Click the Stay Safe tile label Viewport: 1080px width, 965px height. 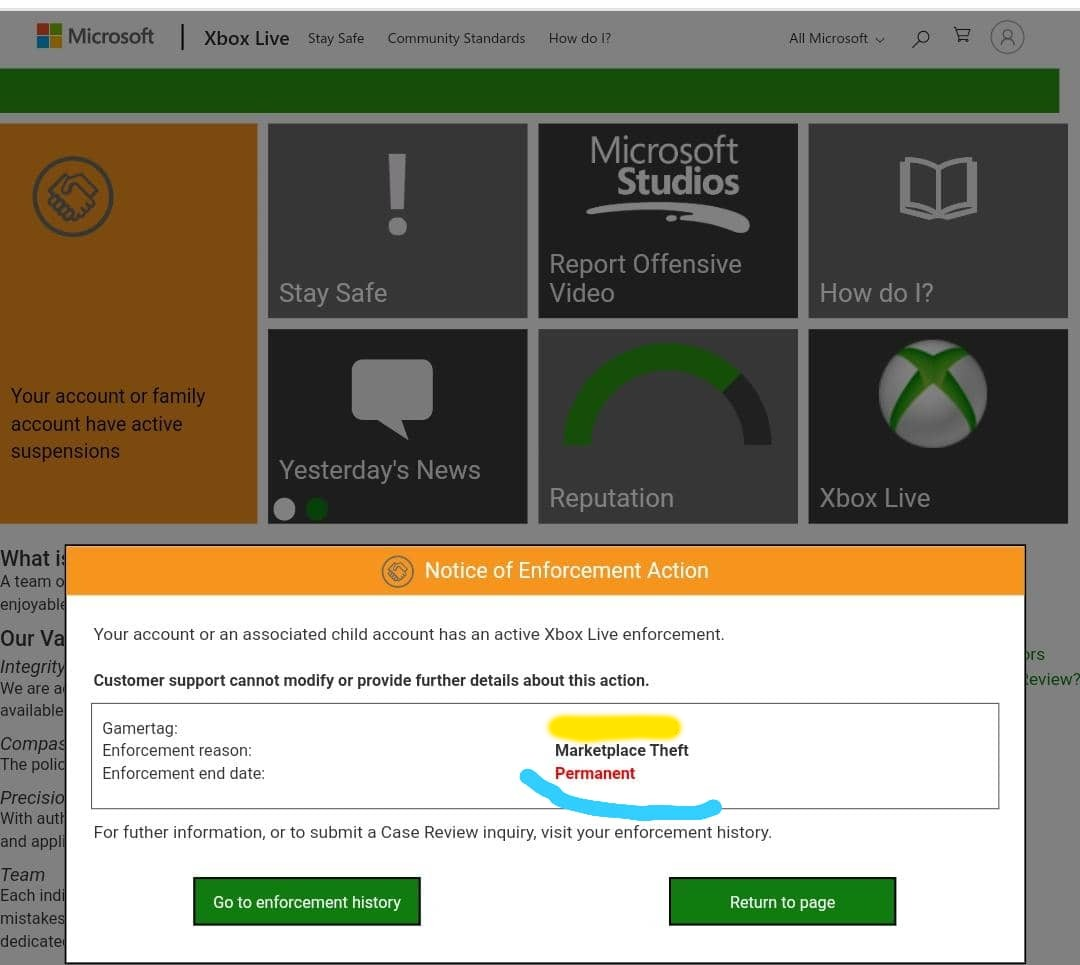coord(333,293)
